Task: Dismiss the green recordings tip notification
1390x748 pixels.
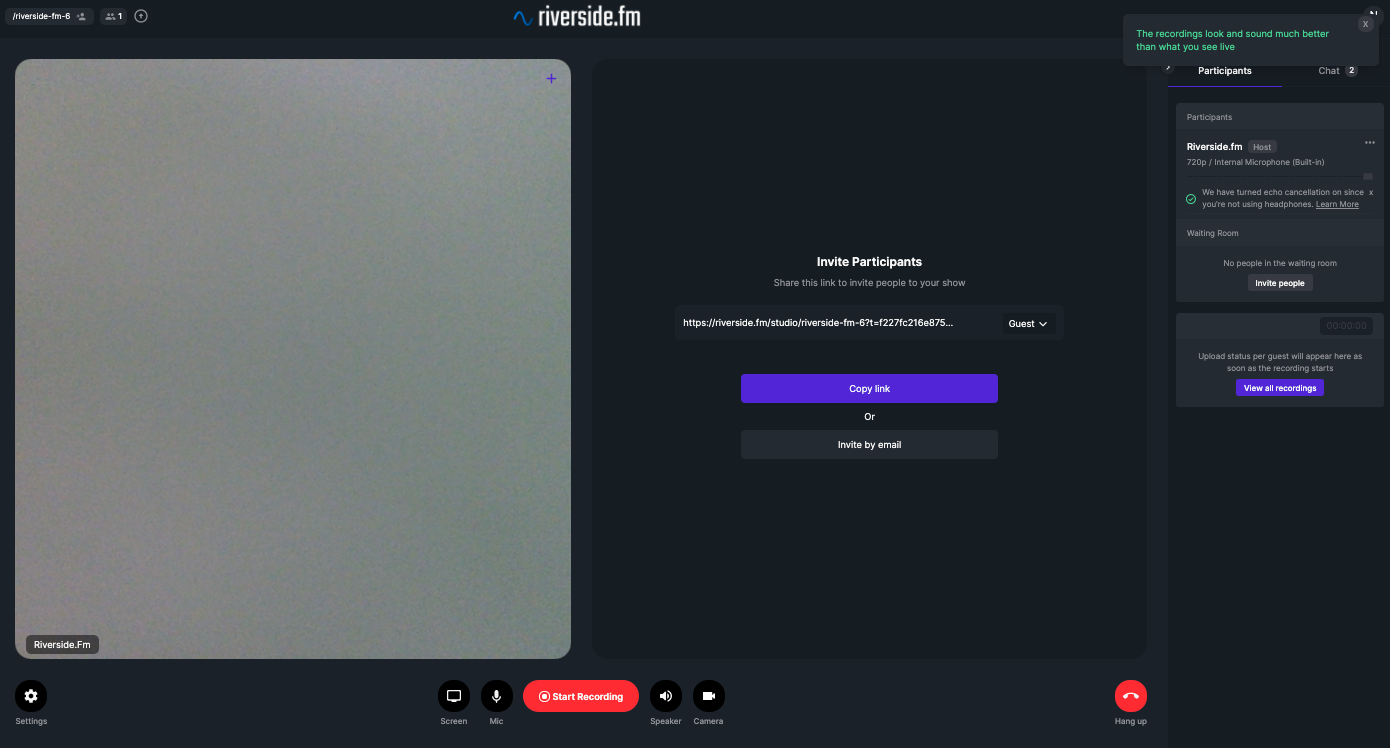Action: 1365,24
